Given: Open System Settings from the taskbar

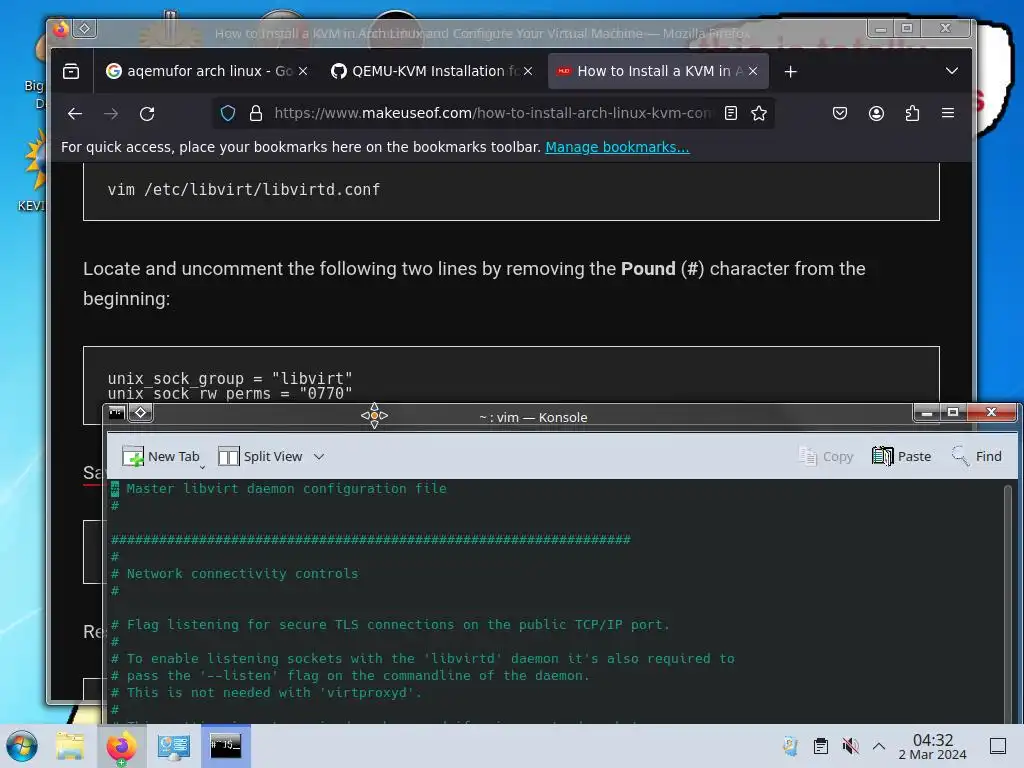Looking at the screenshot, I should click(x=174, y=746).
